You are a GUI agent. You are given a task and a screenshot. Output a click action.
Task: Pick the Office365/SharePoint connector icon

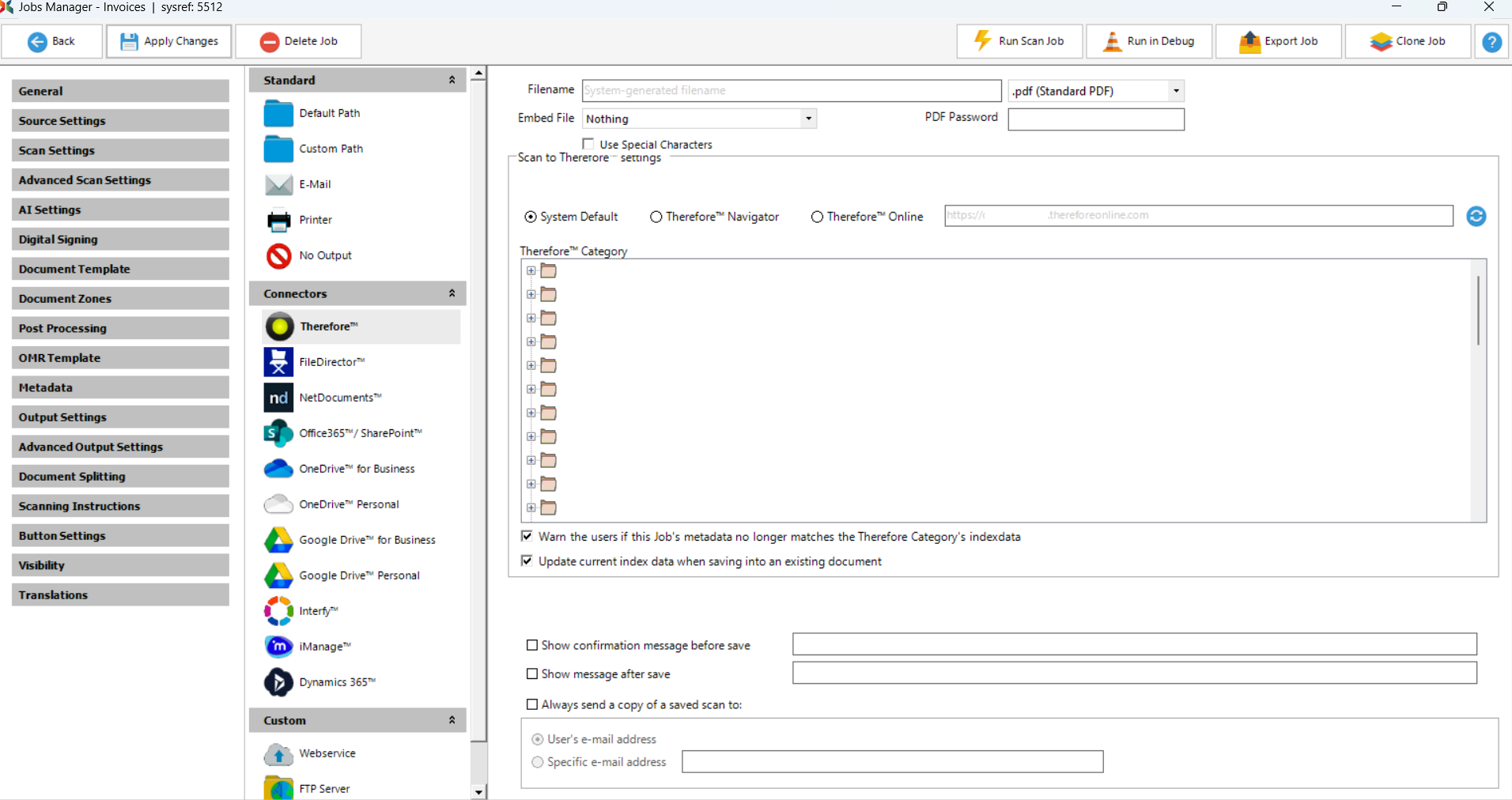278,433
